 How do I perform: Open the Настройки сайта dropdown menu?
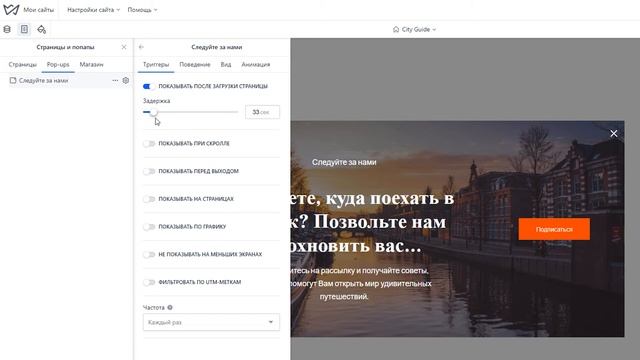click(93, 10)
